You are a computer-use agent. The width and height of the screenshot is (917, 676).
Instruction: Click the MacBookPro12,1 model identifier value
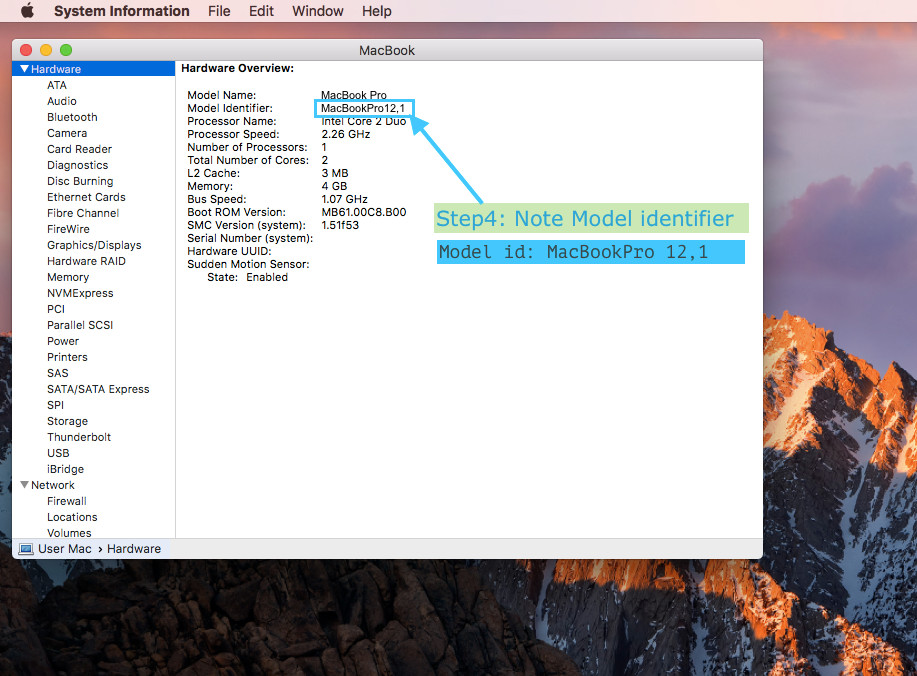[363, 108]
